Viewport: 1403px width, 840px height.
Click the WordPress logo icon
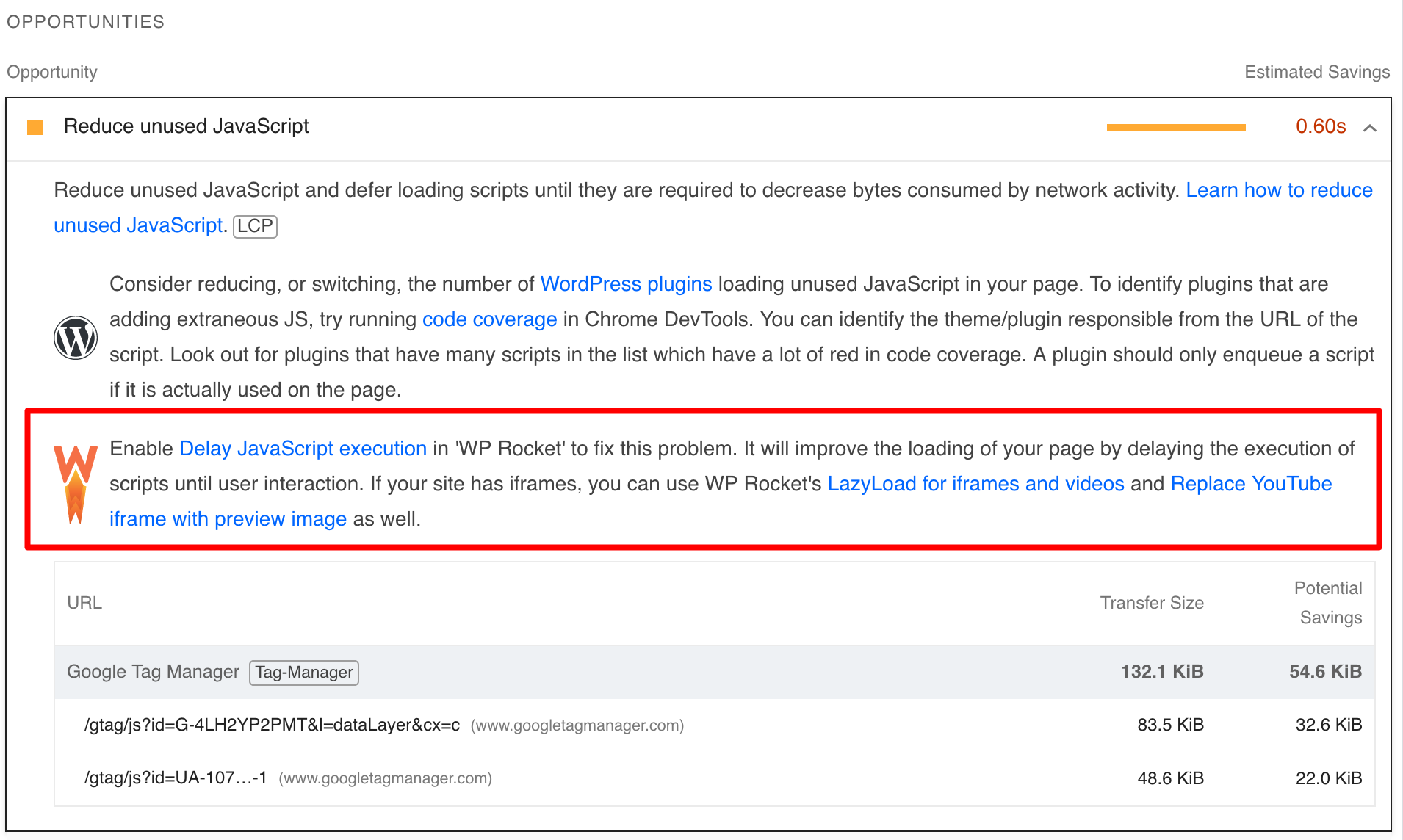point(76,338)
